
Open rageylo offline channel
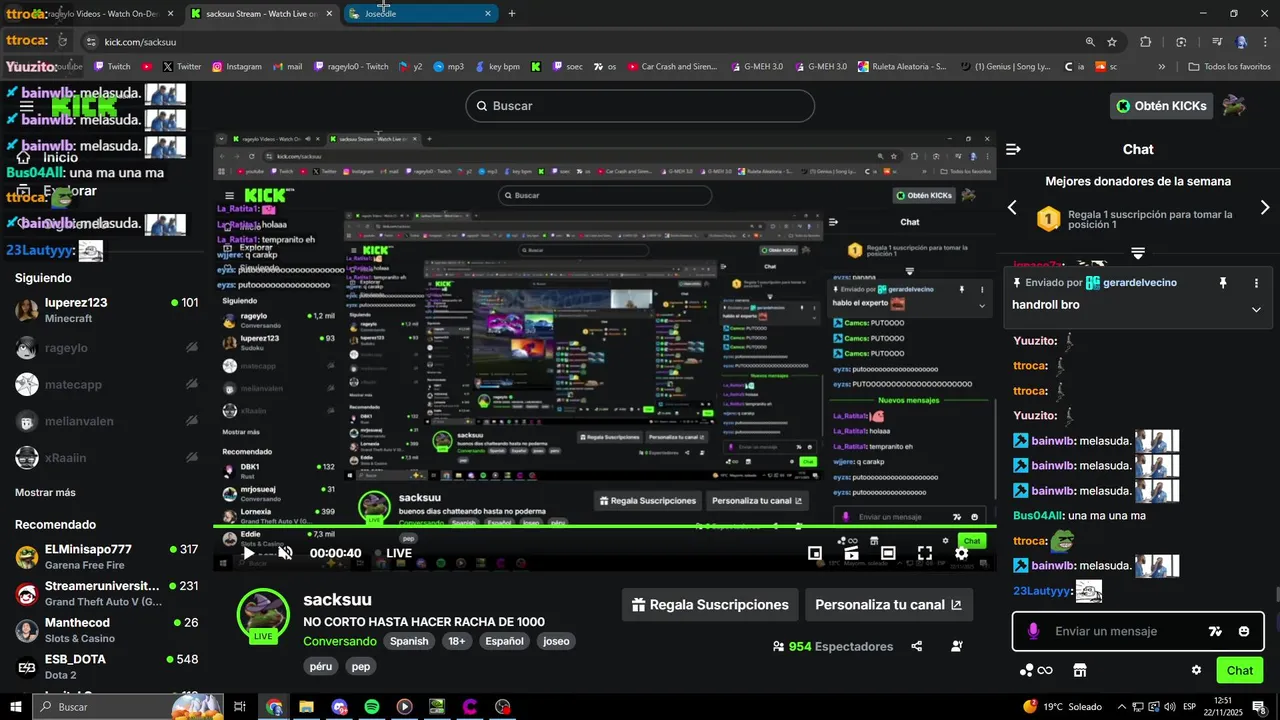[x=106, y=348]
